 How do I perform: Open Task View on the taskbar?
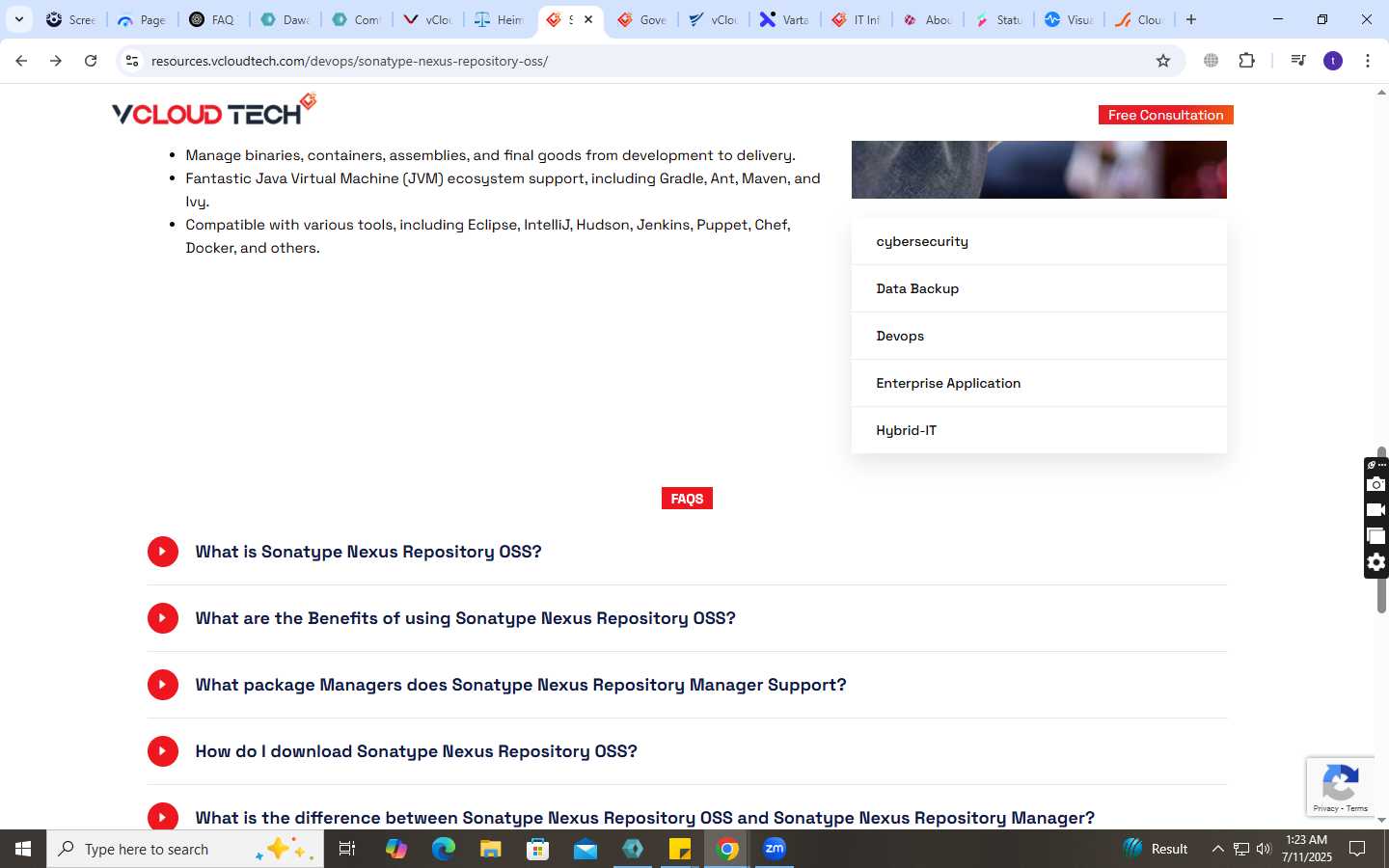coord(347,849)
